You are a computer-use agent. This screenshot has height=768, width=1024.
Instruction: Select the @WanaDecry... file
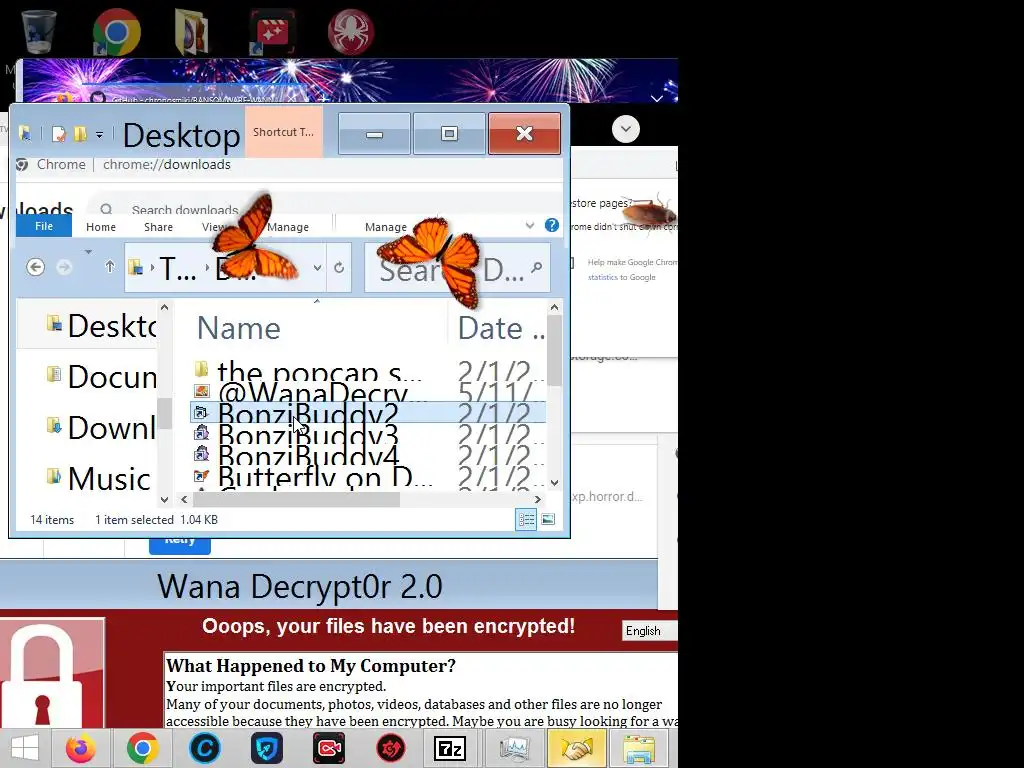tap(368, 392)
